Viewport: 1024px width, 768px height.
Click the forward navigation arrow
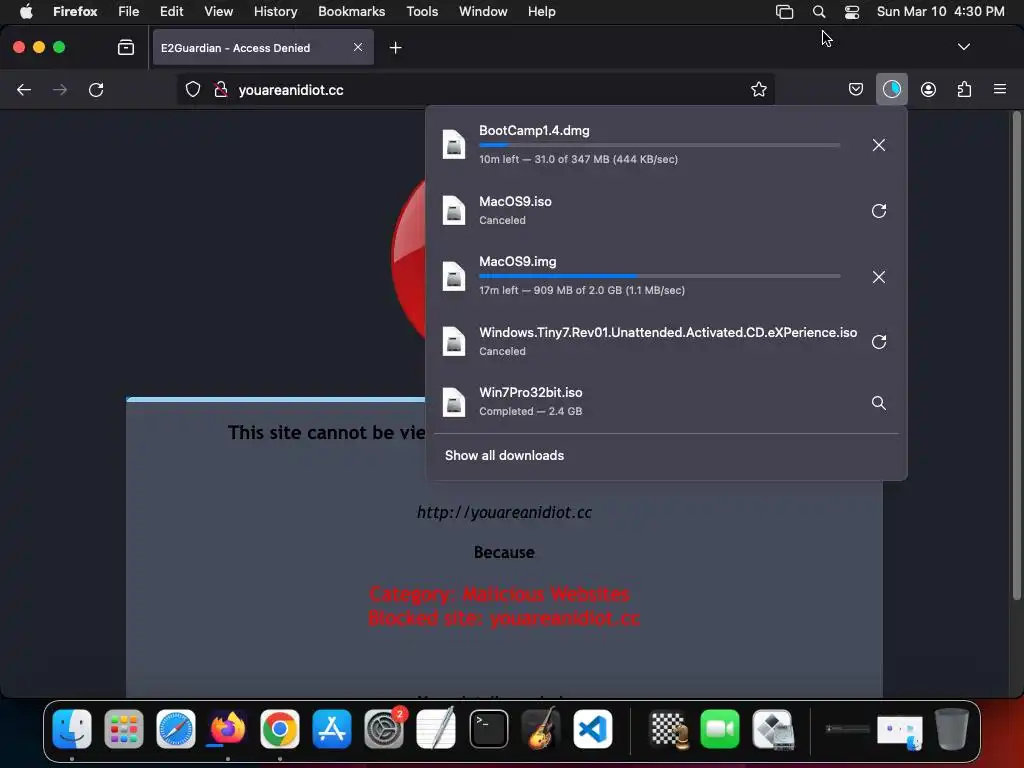60,89
